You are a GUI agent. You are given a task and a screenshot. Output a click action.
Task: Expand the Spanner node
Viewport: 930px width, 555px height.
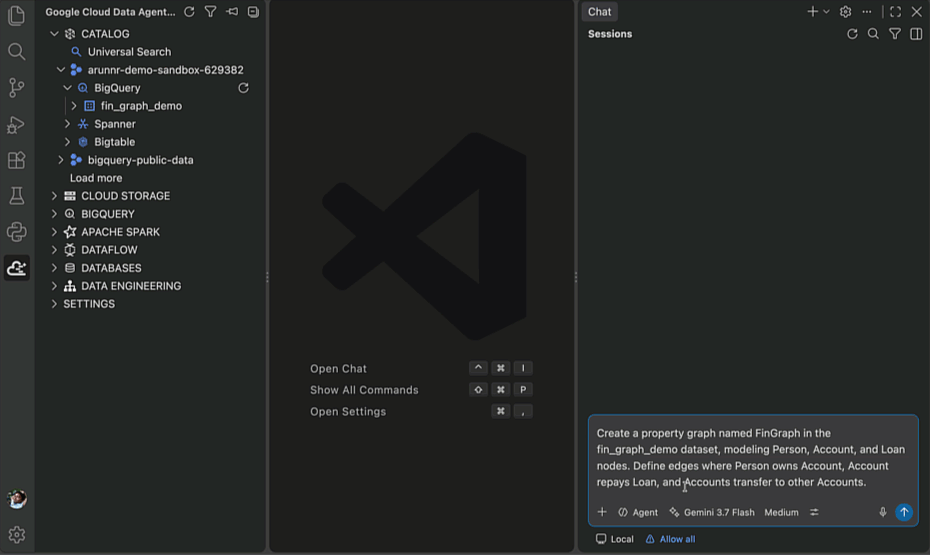67,124
